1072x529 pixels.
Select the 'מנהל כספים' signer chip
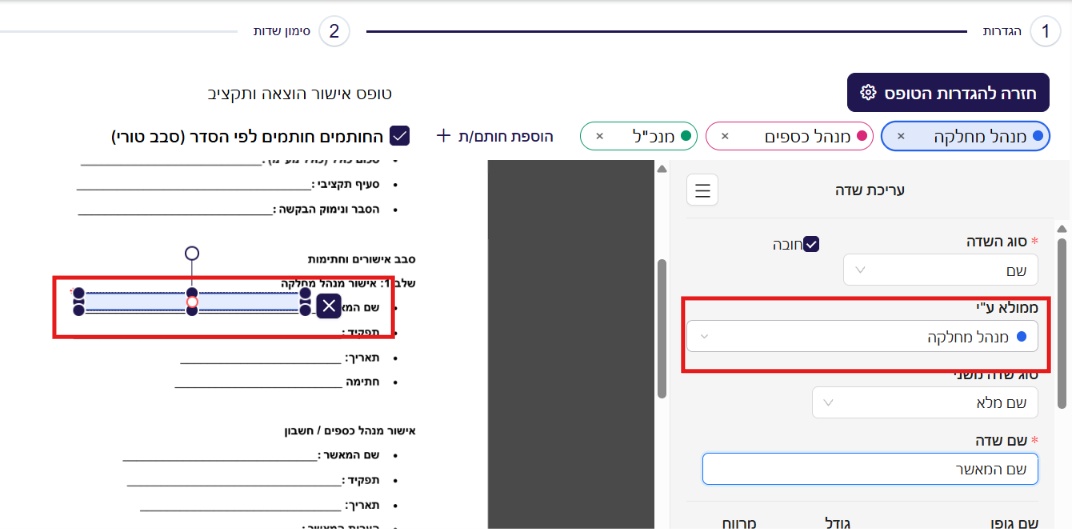[x=790, y=136]
